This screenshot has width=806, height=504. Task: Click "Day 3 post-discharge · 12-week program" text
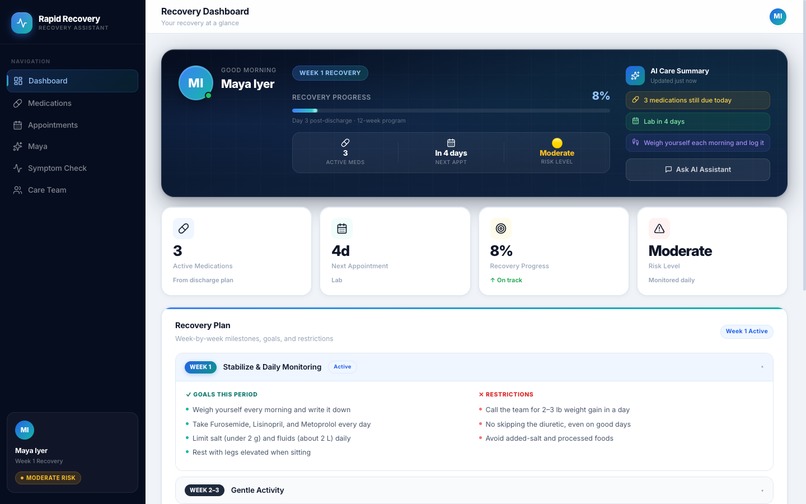pos(349,121)
